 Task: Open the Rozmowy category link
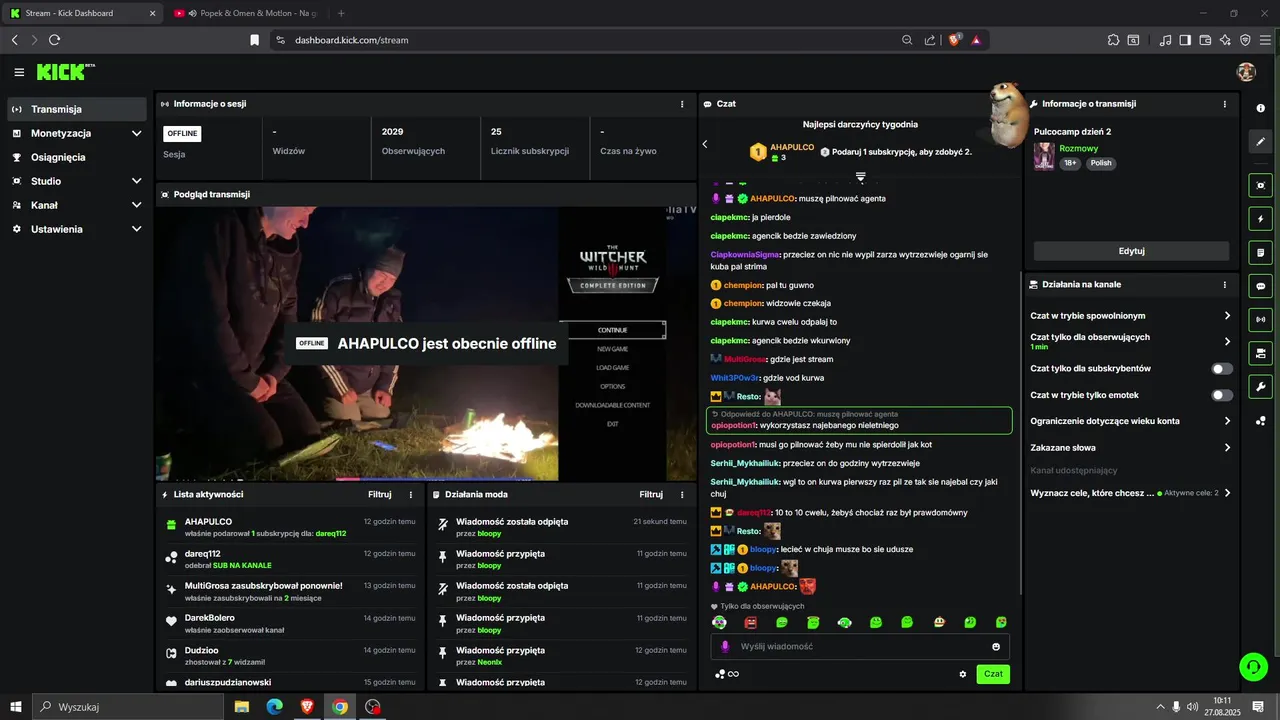click(1077, 148)
